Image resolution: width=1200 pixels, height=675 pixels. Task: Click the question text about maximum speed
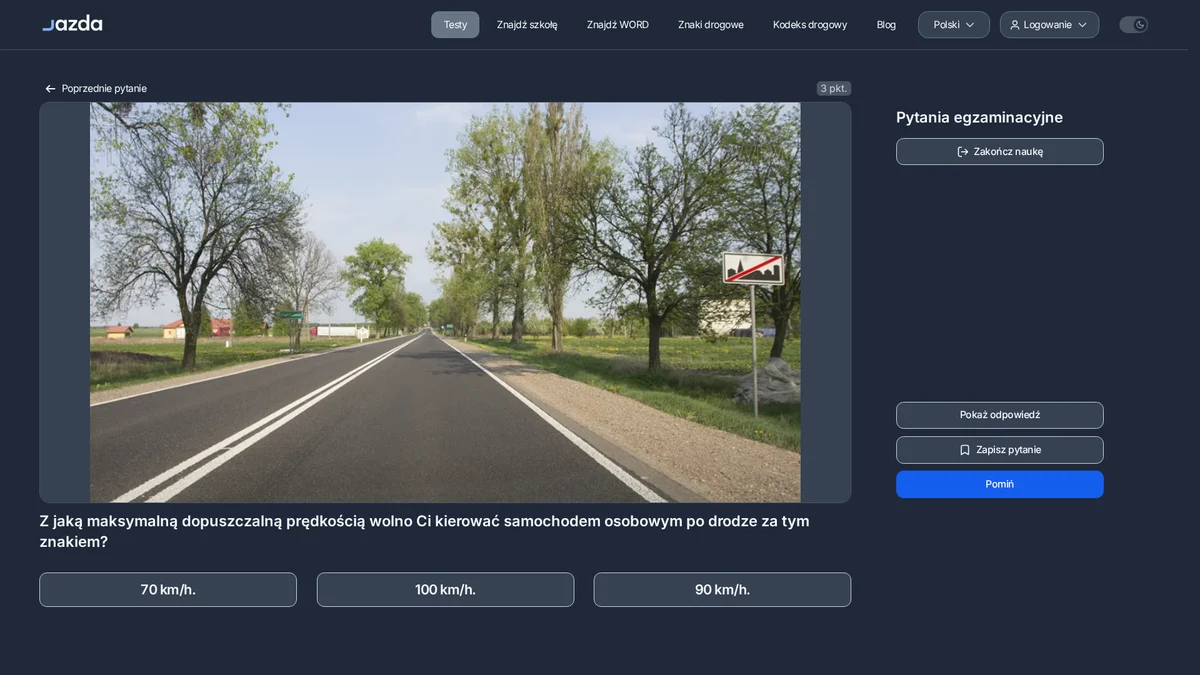pos(424,531)
